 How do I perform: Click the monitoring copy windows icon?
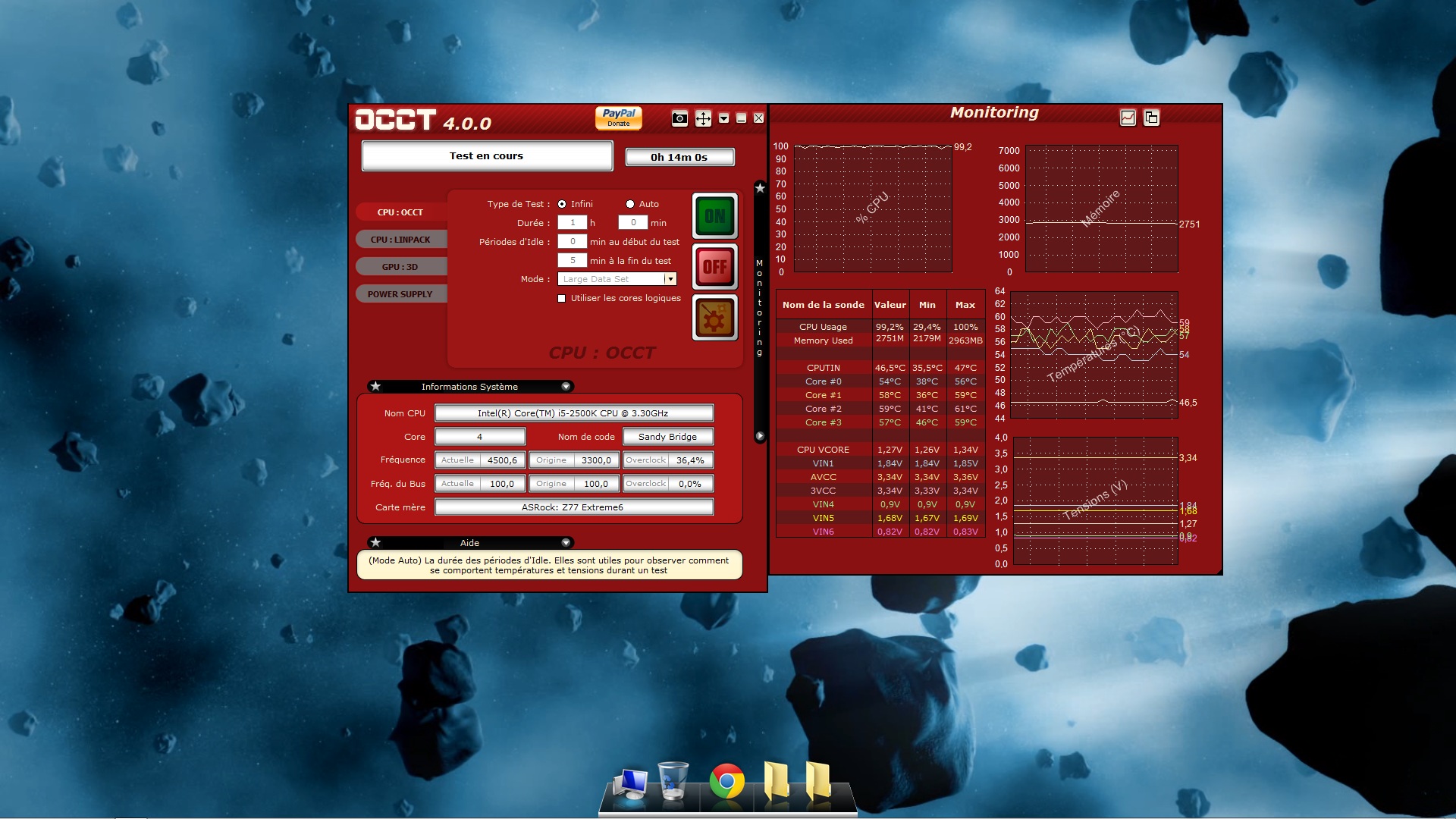[x=1151, y=118]
